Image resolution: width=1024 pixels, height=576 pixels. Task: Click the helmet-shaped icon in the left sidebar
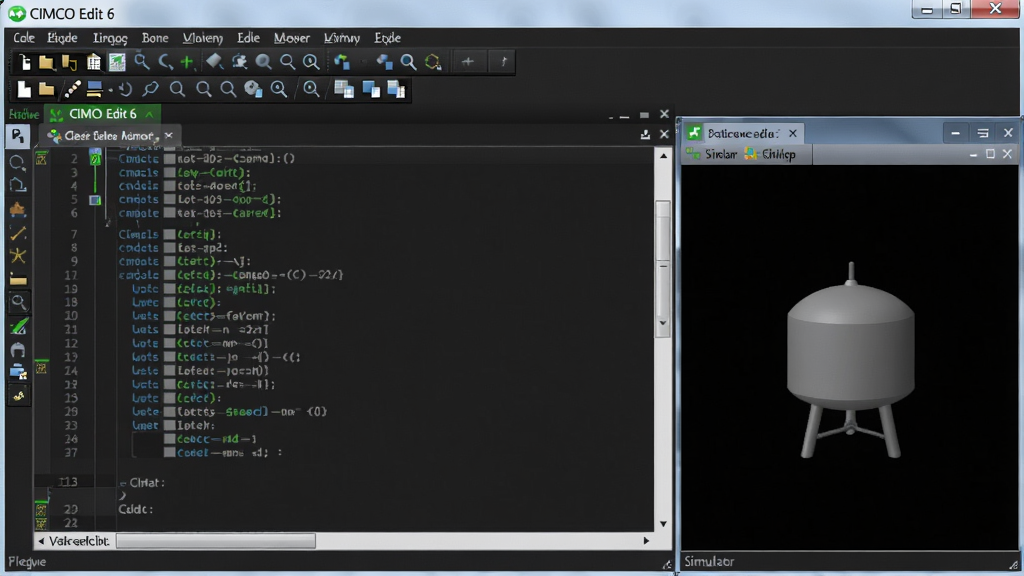tap(18, 349)
